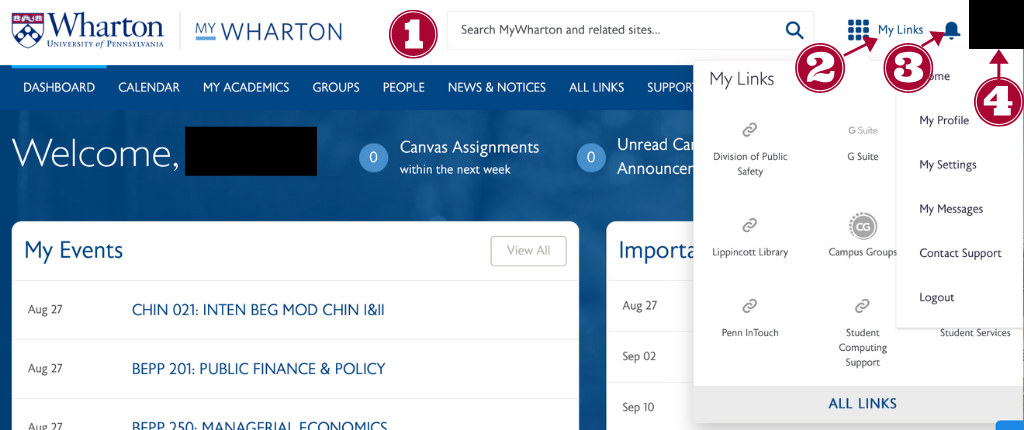The height and width of the screenshot is (430, 1024).
Task: Click the MY WHARTON logo text
Action: (268, 31)
